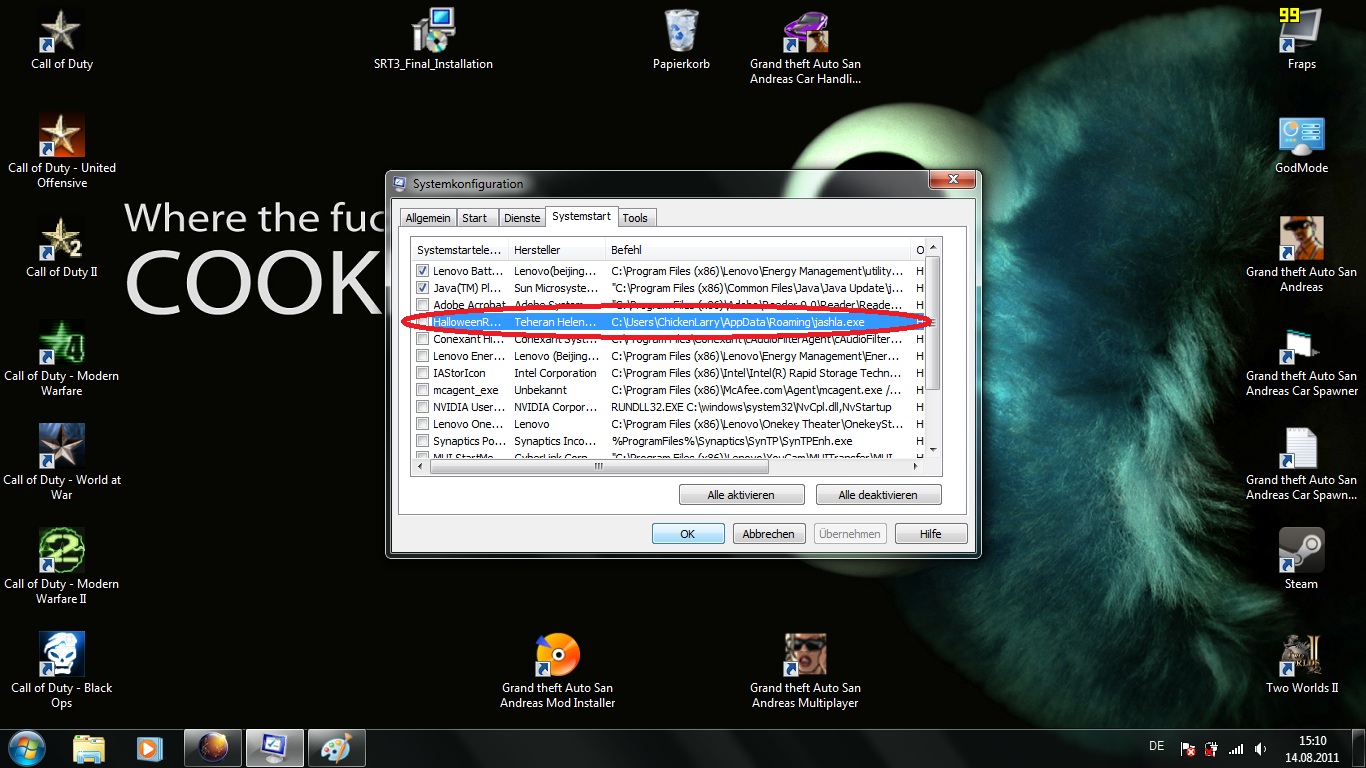Select the GodMode desktop icon
Viewport: 1366px width, 768px height.
(x=1301, y=144)
